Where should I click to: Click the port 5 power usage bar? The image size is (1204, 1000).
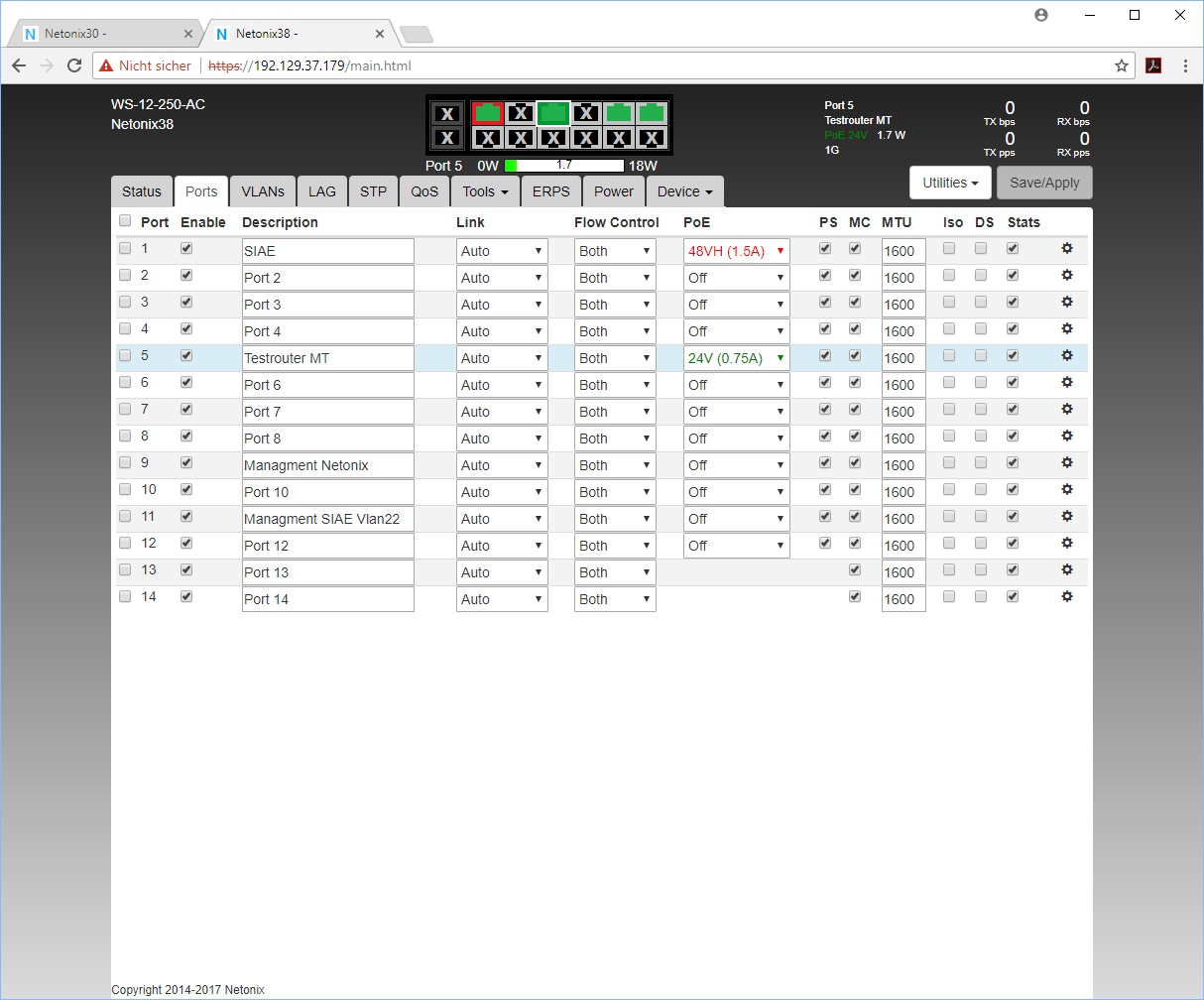pos(563,166)
